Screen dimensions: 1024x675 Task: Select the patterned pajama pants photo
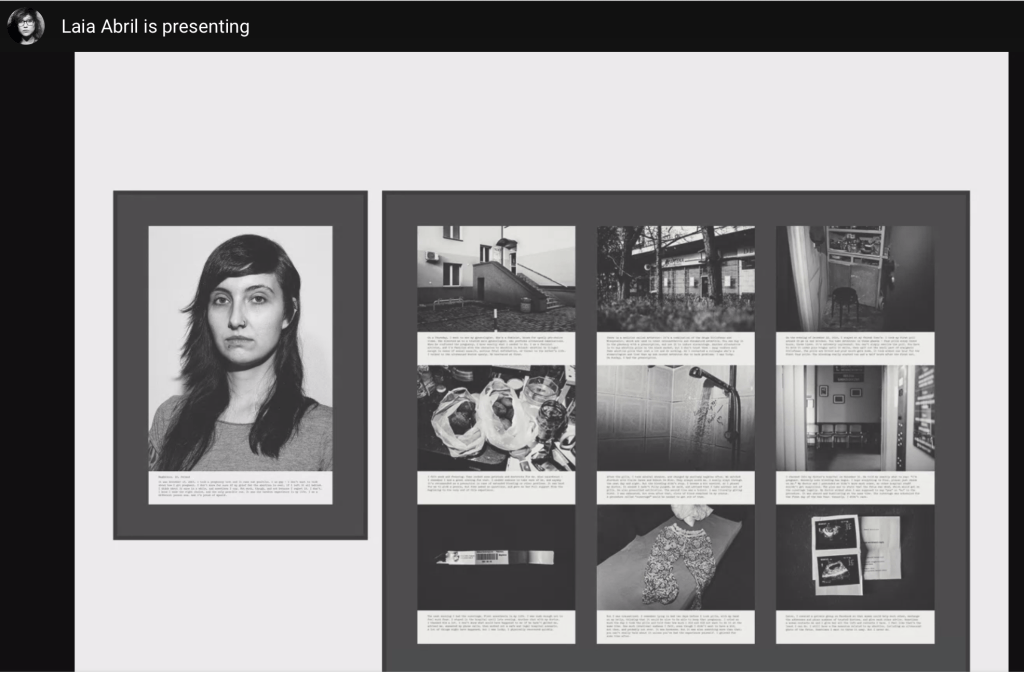coord(676,557)
